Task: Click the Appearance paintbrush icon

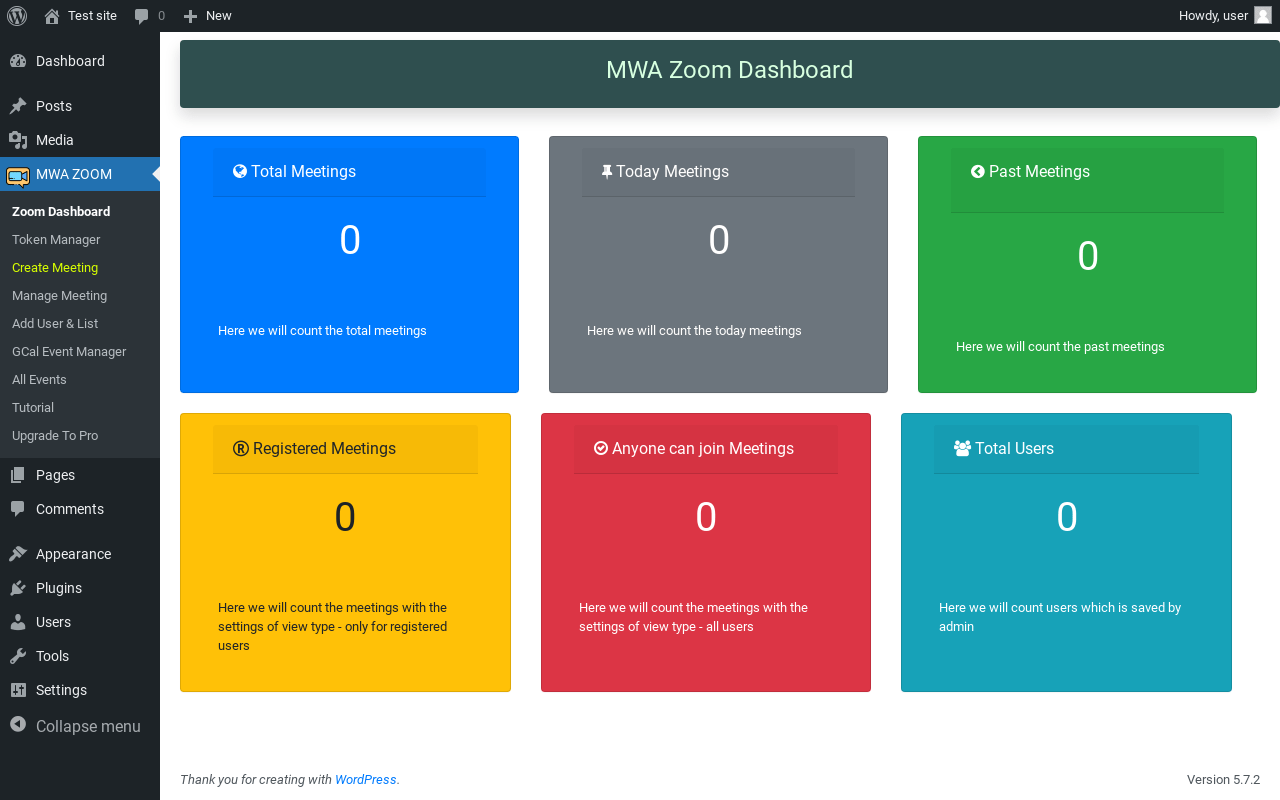Action: (x=18, y=554)
